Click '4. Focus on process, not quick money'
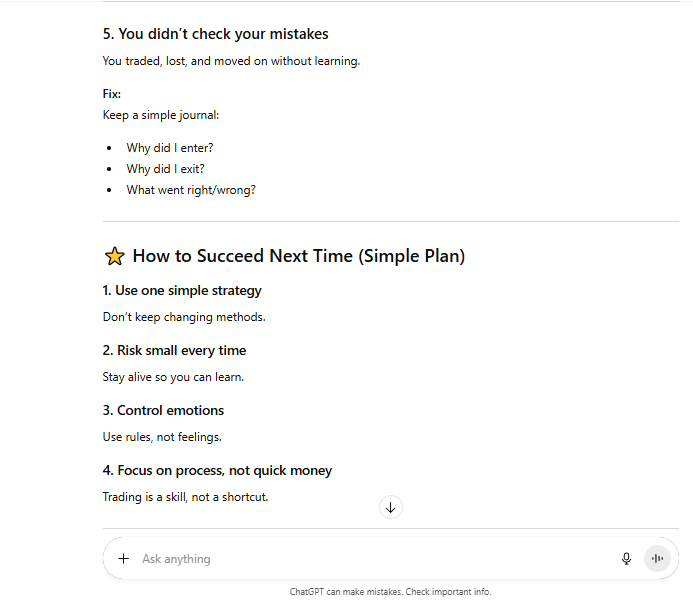 (217, 471)
